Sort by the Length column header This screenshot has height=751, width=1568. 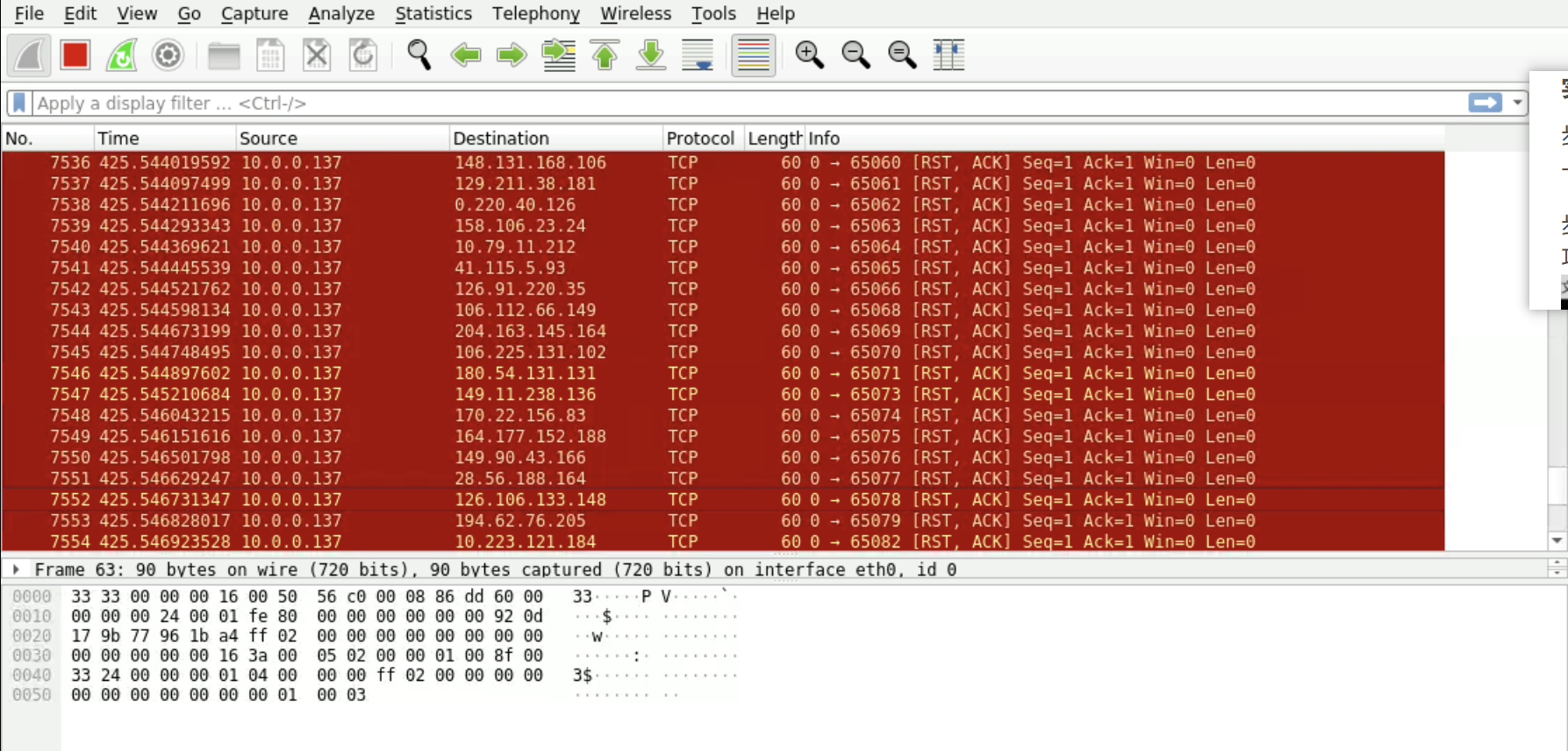point(774,138)
